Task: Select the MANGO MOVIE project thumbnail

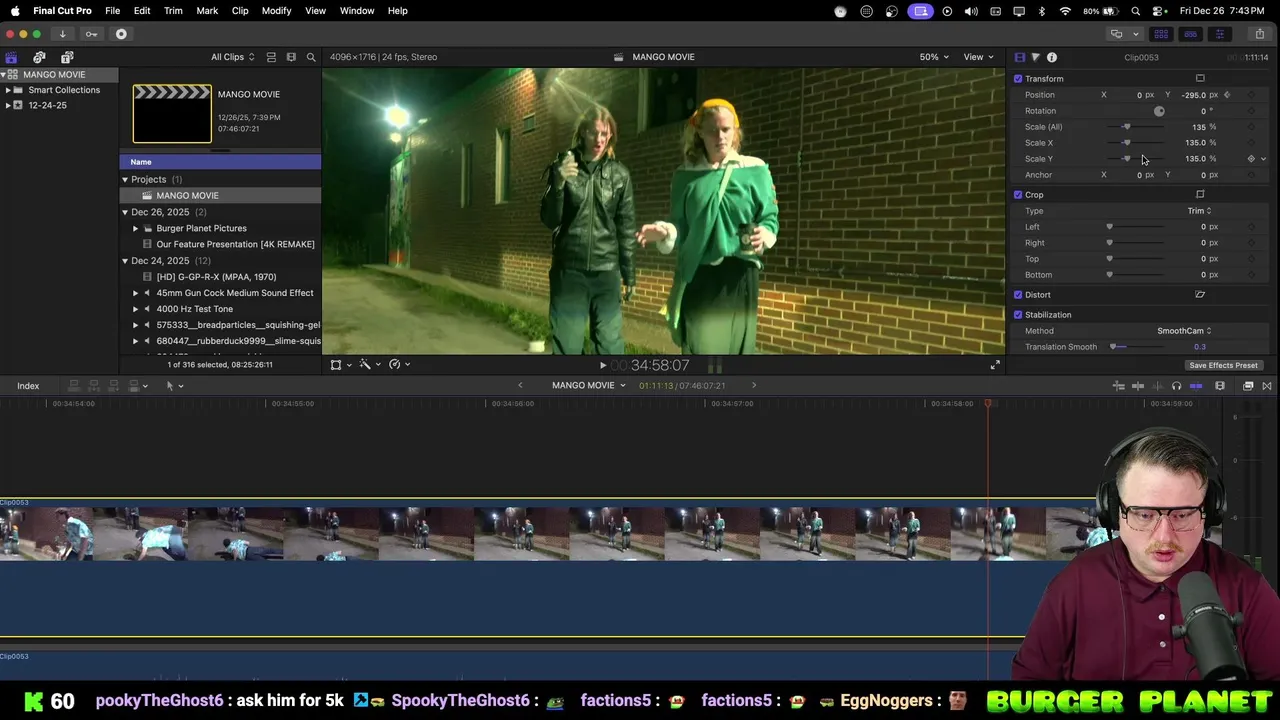Action: click(173, 114)
